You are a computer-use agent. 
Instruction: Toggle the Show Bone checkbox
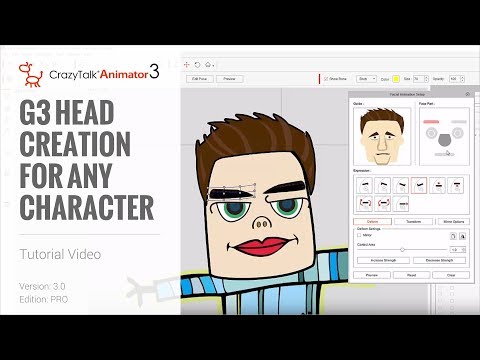(326, 79)
